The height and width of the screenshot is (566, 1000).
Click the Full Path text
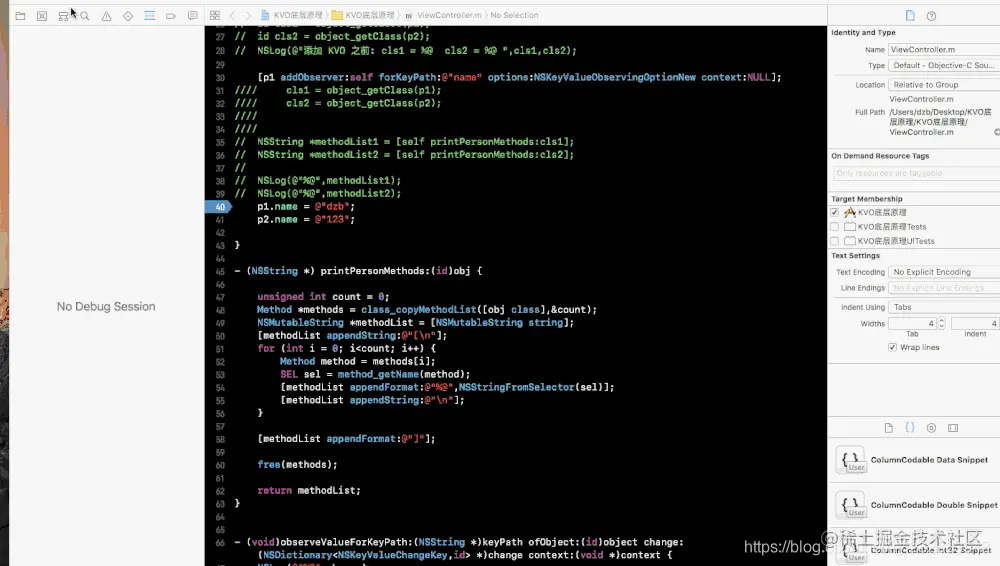click(941, 122)
